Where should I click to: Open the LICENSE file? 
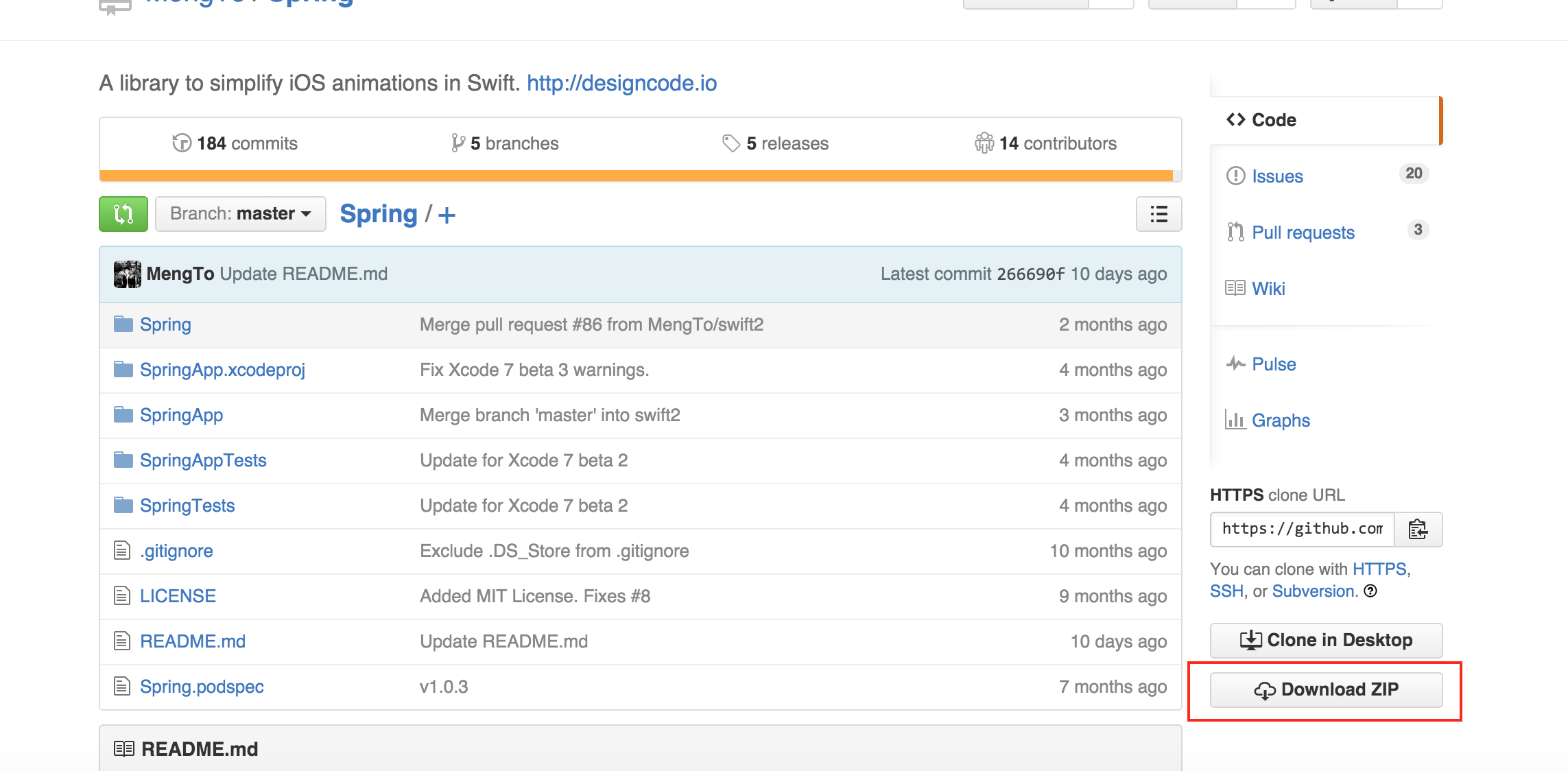178,596
